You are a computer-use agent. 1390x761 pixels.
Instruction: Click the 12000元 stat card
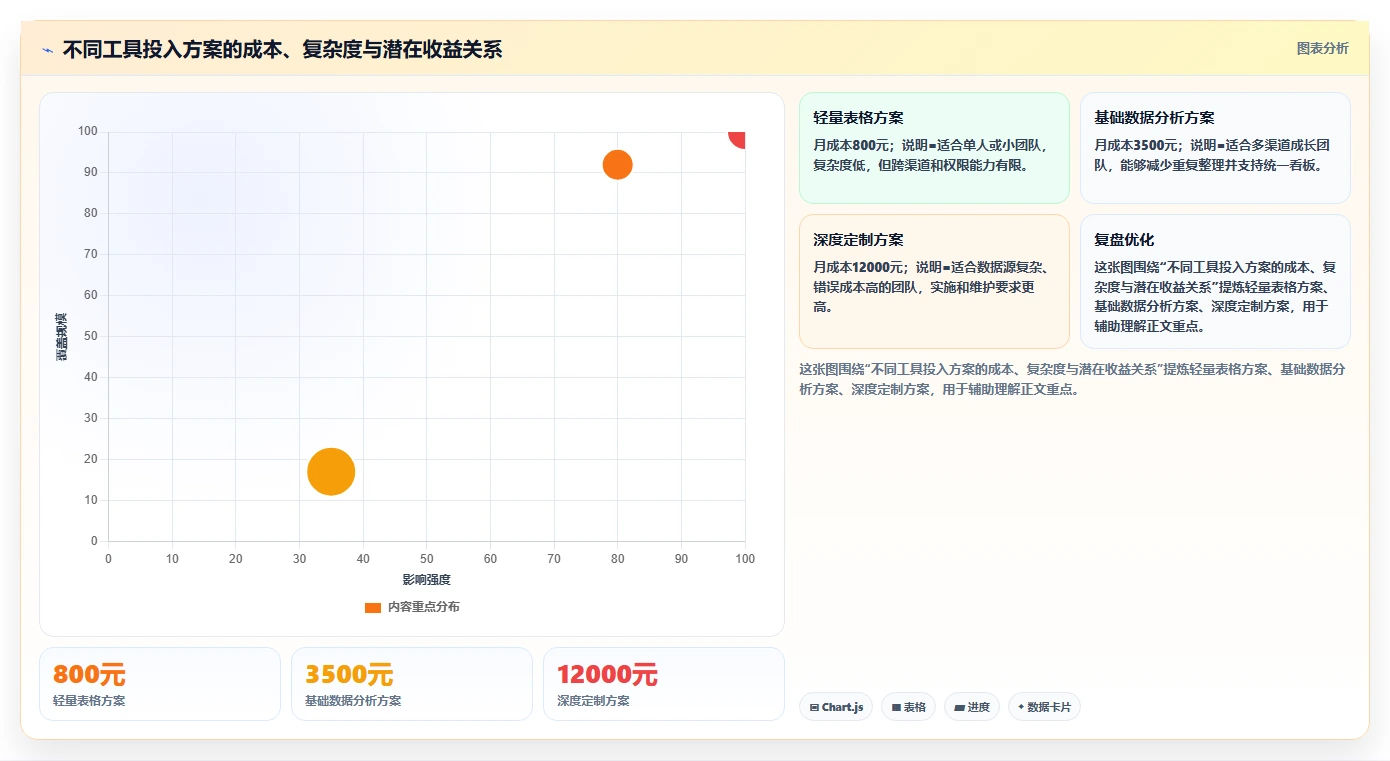[x=664, y=684]
